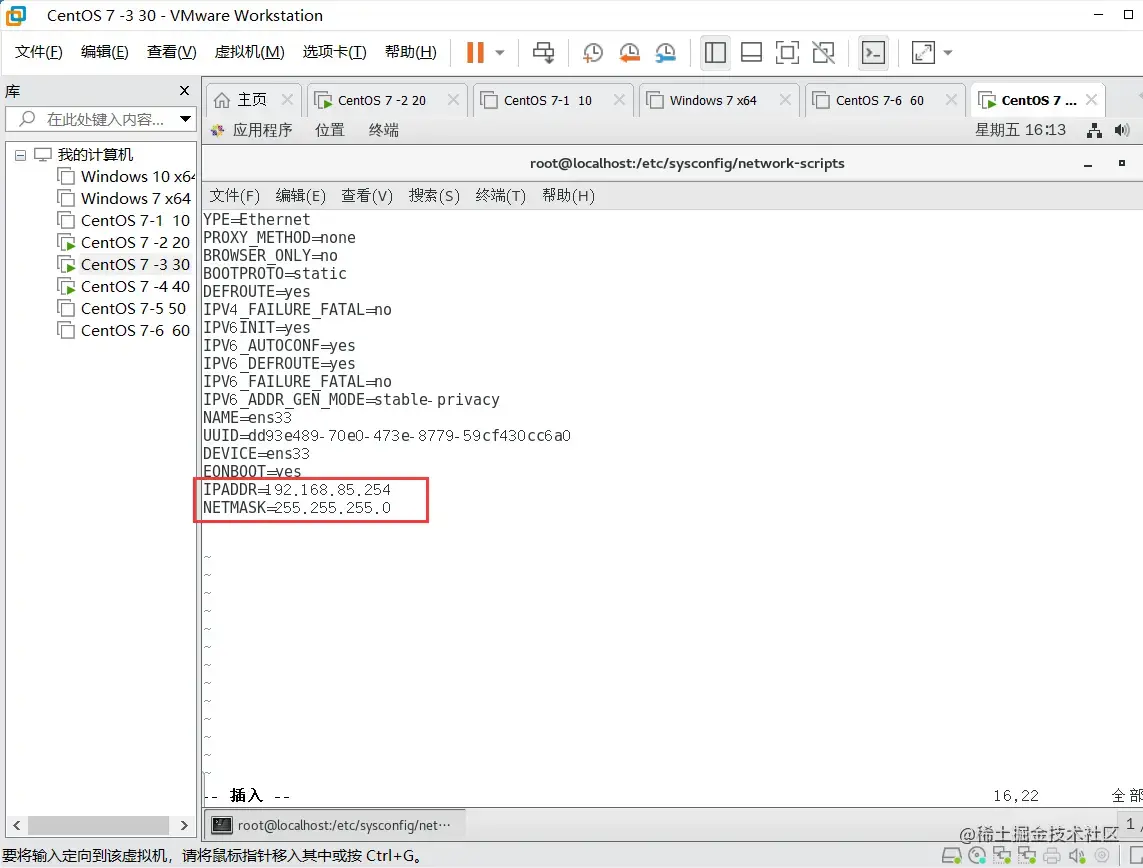Select CentOS 7-5 50 in library

point(122,308)
